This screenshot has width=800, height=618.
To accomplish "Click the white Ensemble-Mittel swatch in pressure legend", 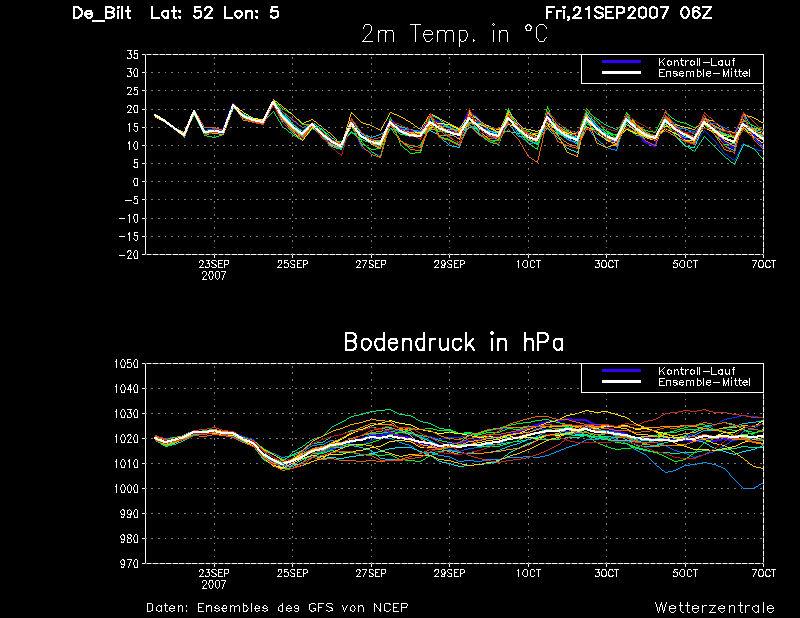I will coord(621,382).
